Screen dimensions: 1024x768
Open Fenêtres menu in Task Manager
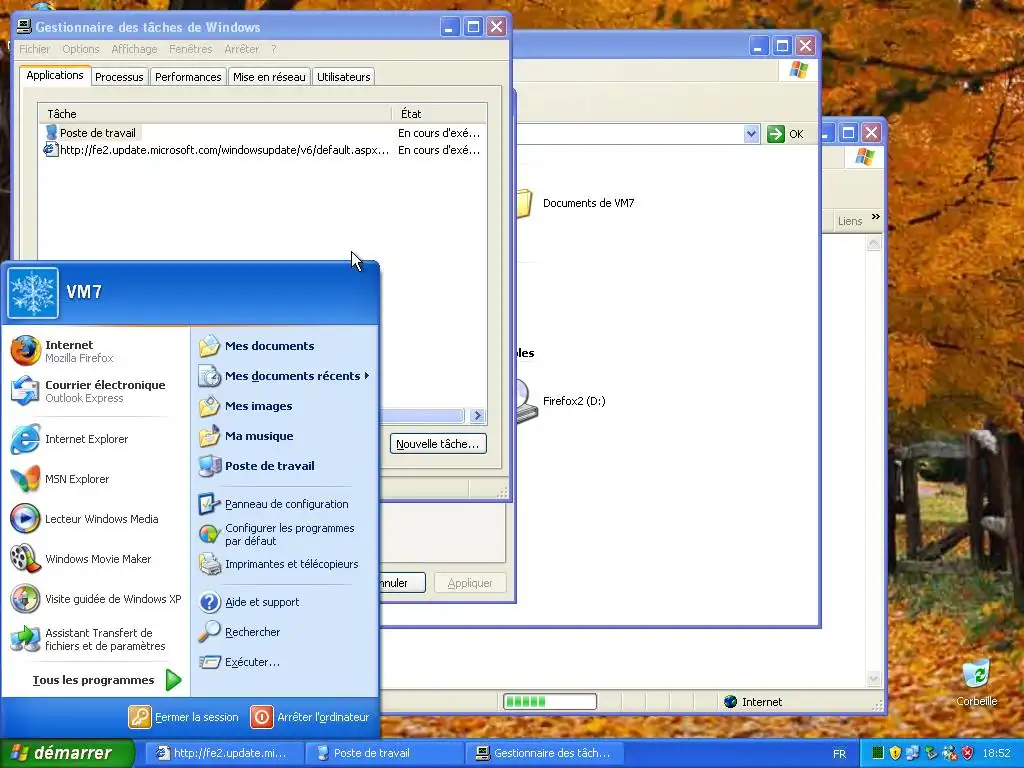click(191, 49)
